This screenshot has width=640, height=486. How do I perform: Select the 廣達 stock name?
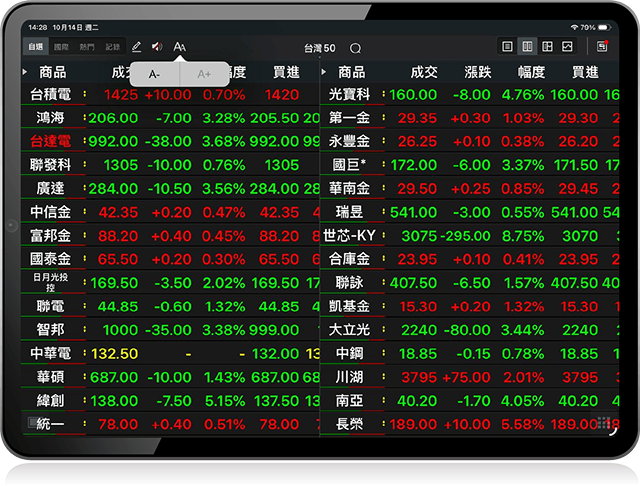51,188
